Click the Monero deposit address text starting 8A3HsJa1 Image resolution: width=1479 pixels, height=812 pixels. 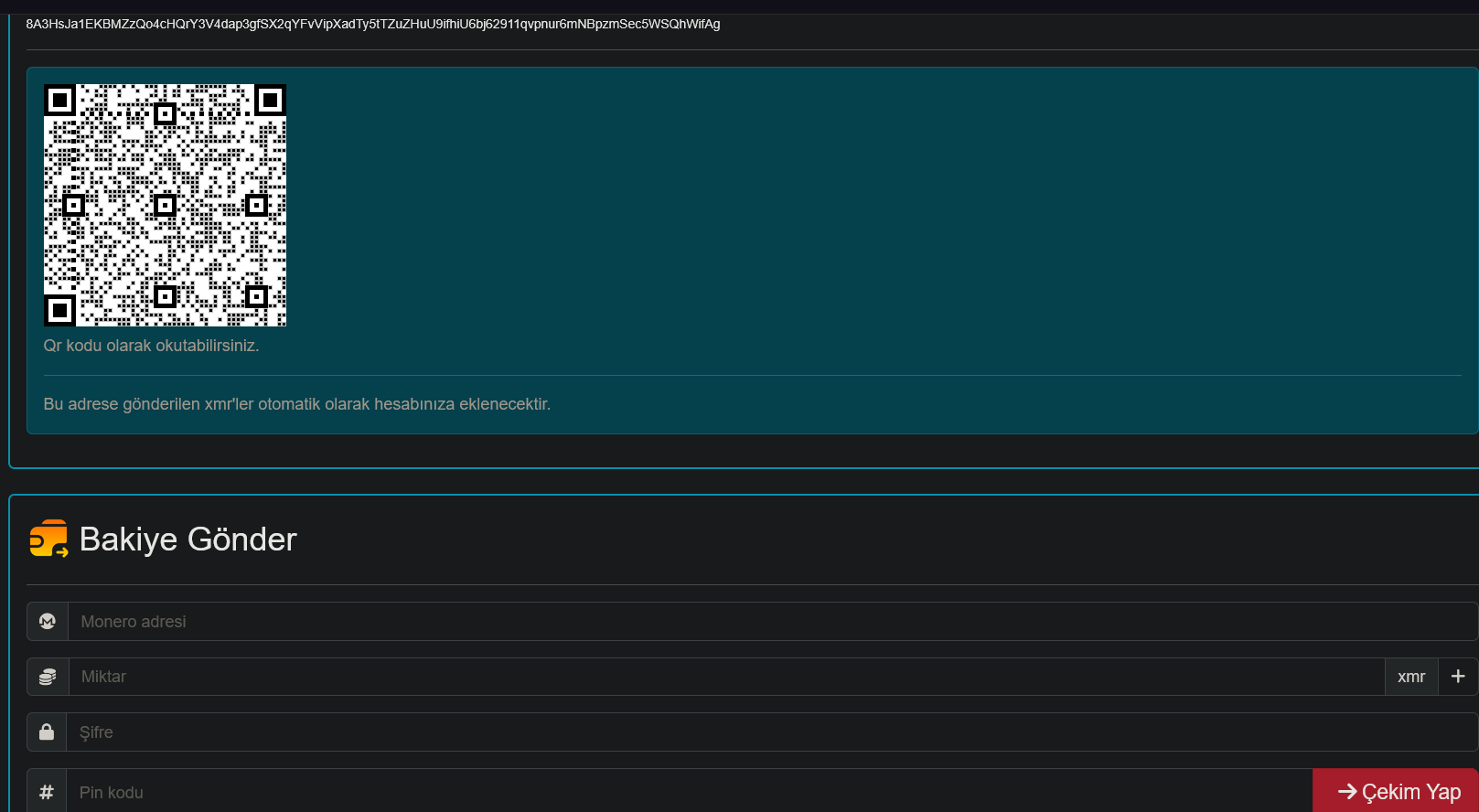[373, 24]
